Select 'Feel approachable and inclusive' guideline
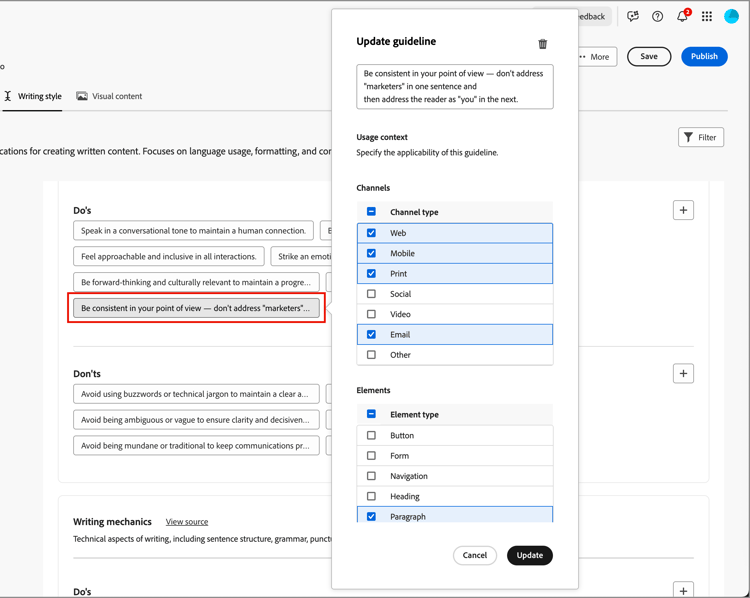 [x=168, y=256]
